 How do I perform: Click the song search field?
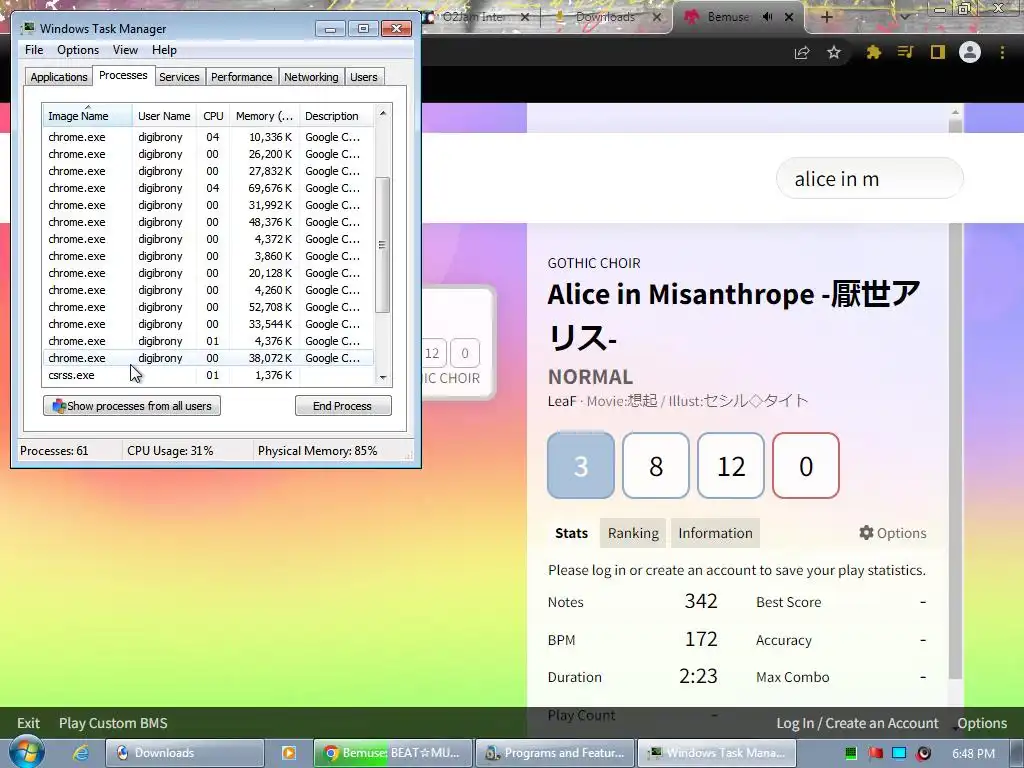pyautogui.click(x=869, y=178)
